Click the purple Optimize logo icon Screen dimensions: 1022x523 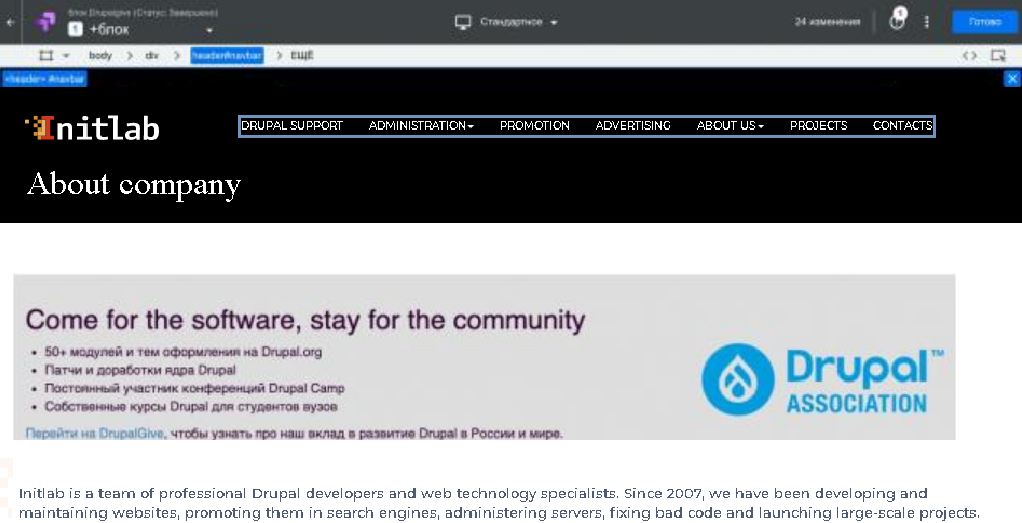[x=45, y=22]
